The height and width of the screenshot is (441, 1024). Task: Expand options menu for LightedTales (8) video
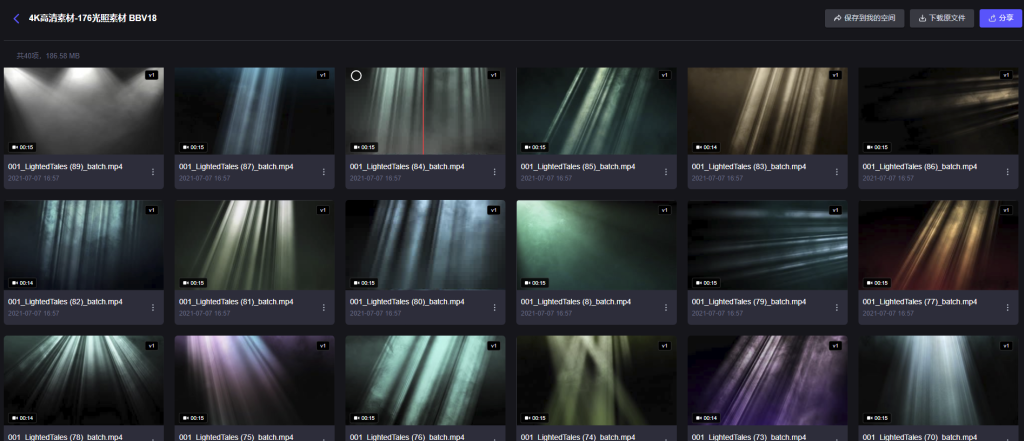click(665, 306)
